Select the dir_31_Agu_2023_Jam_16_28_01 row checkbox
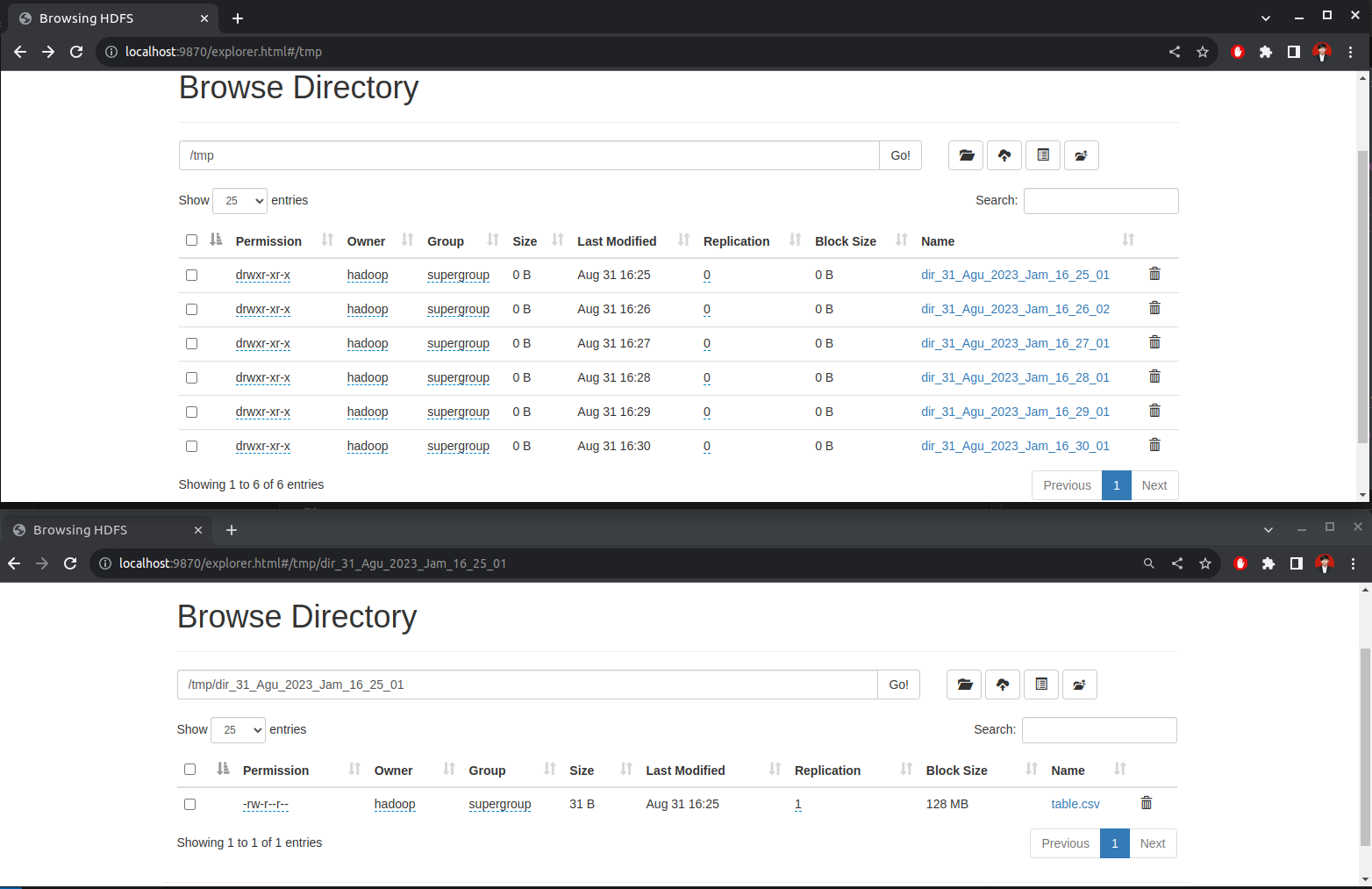This screenshot has width=1372, height=889. pos(191,377)
